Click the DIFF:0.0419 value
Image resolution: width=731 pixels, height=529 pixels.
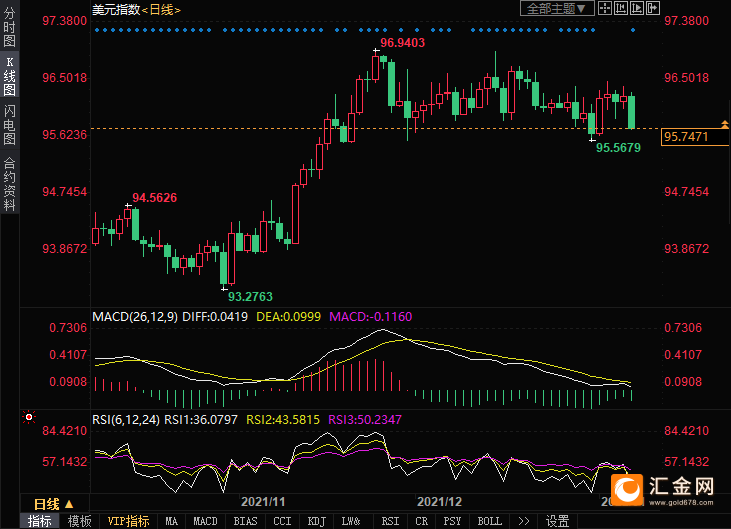point(214,317)
